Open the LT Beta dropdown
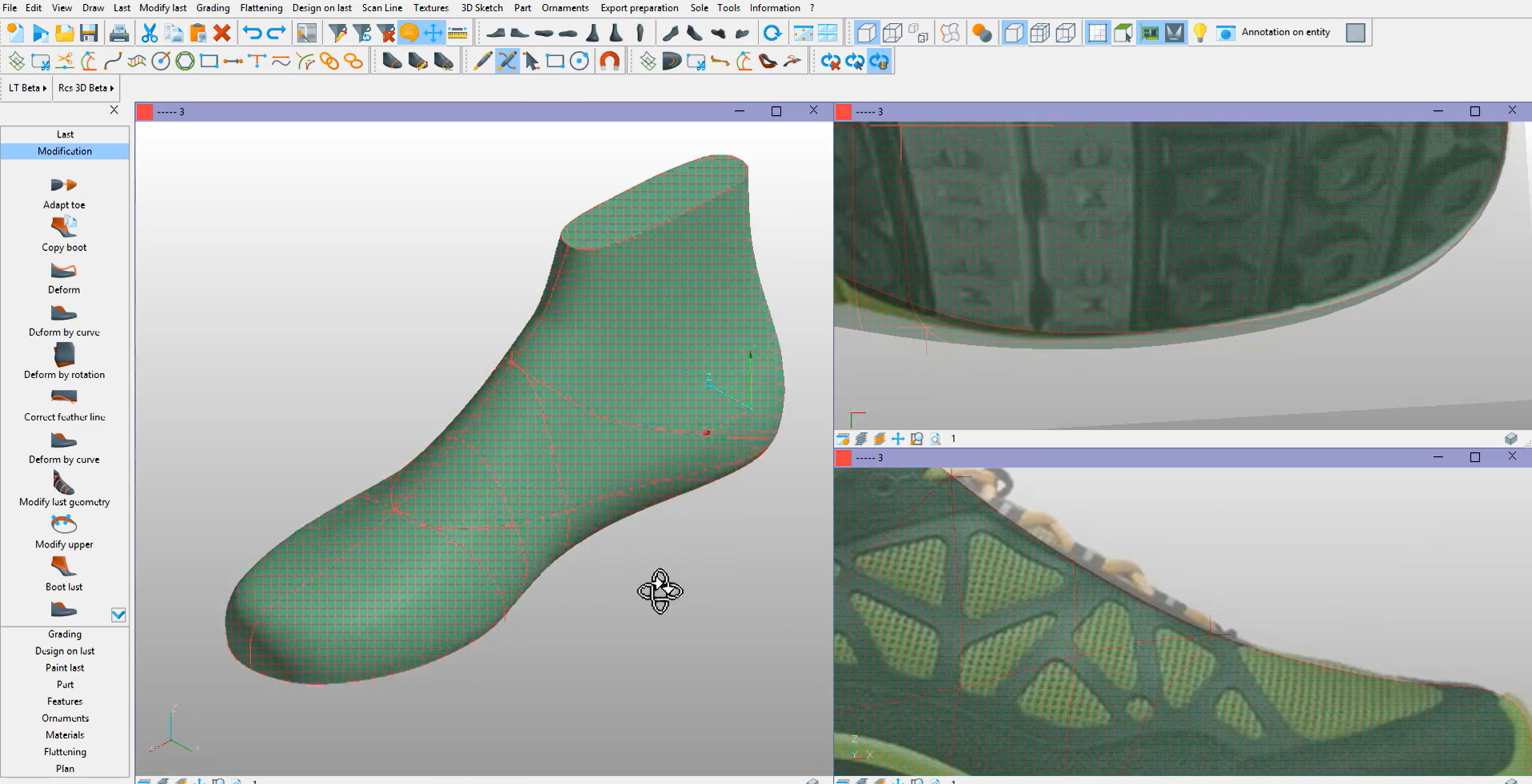The width and height of the screenshot is (1532, 784). click(26, 88)
